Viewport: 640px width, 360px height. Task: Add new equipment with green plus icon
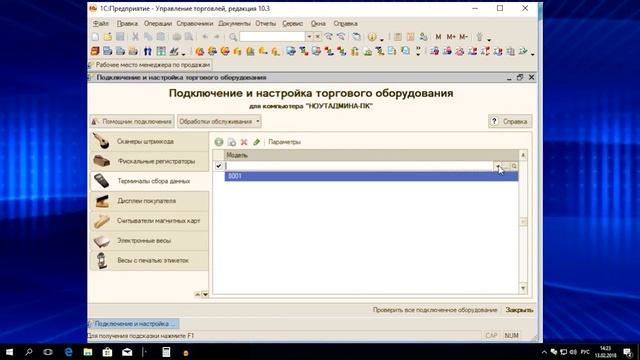(x=219, y=142)
